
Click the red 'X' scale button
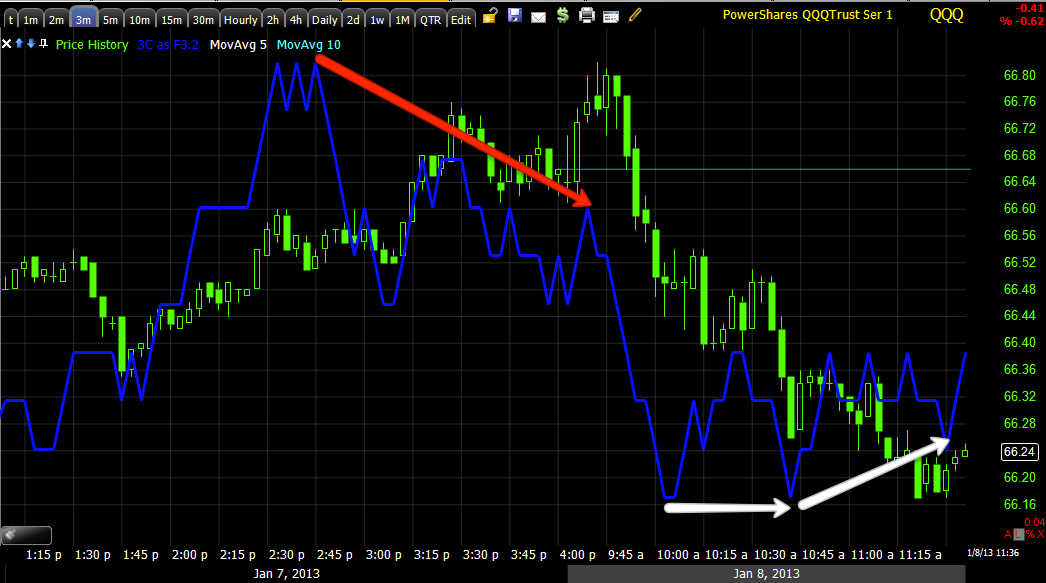click(x=1040, y=534)
